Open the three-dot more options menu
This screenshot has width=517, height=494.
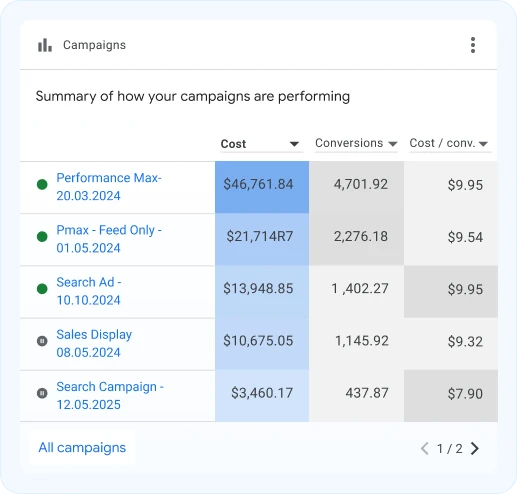coord(473,45)
